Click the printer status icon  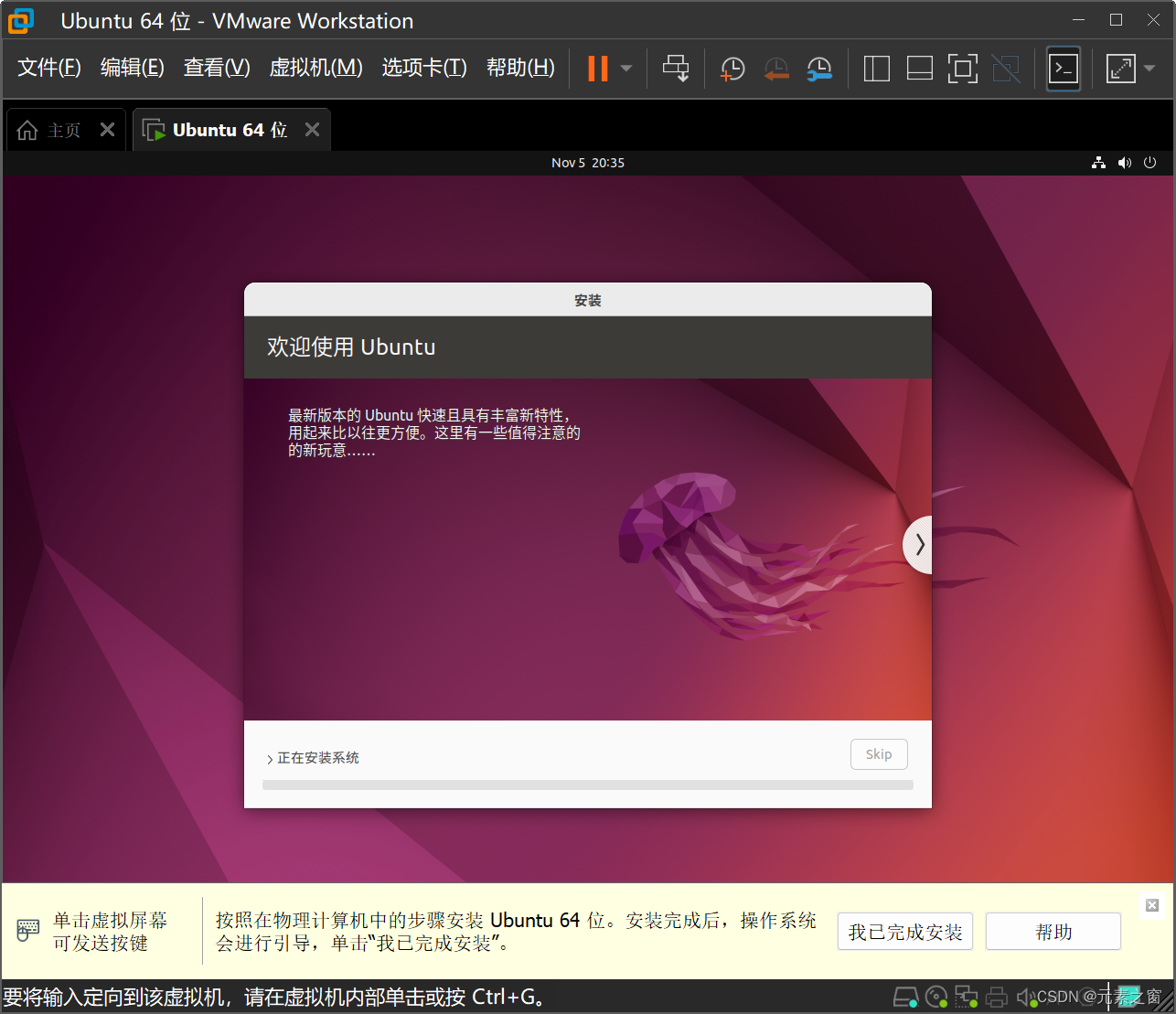(x=997, y=997)
